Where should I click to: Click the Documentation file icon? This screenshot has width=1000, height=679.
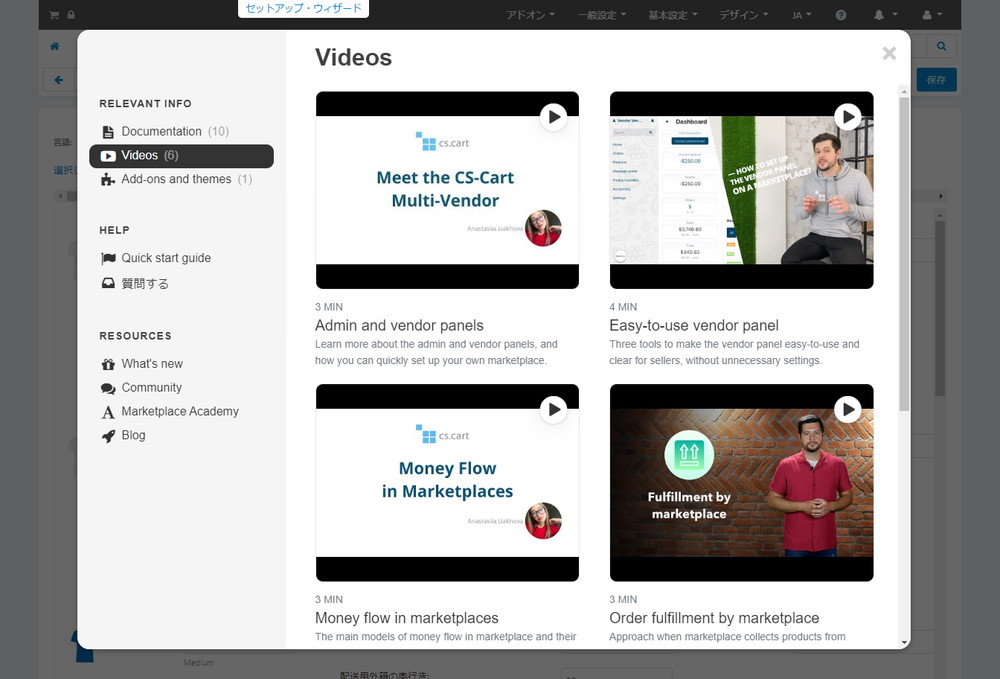pyautogui.click(x=108, y=132)
